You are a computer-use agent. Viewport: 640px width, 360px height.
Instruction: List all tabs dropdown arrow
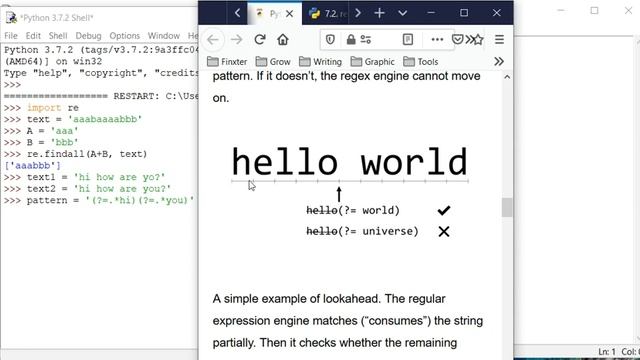[x=402, y=13]
